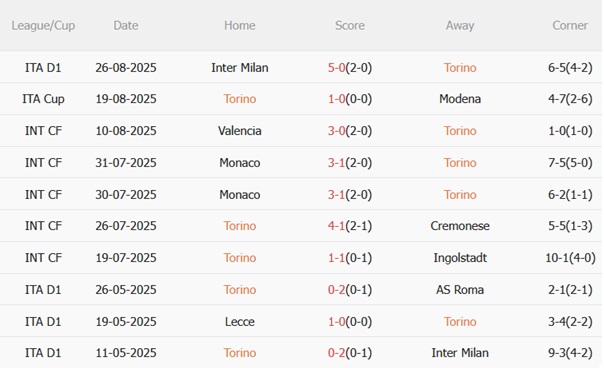Viewport: 604px width, 368px height.
Task: Open the Modena team link
Action: point(460,99)
